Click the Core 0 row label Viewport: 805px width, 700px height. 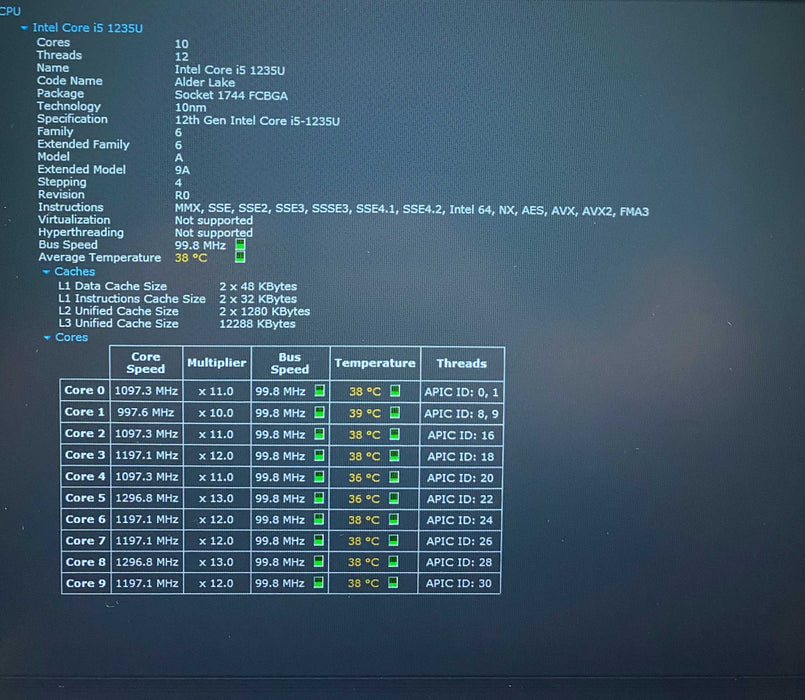[85, 390]
